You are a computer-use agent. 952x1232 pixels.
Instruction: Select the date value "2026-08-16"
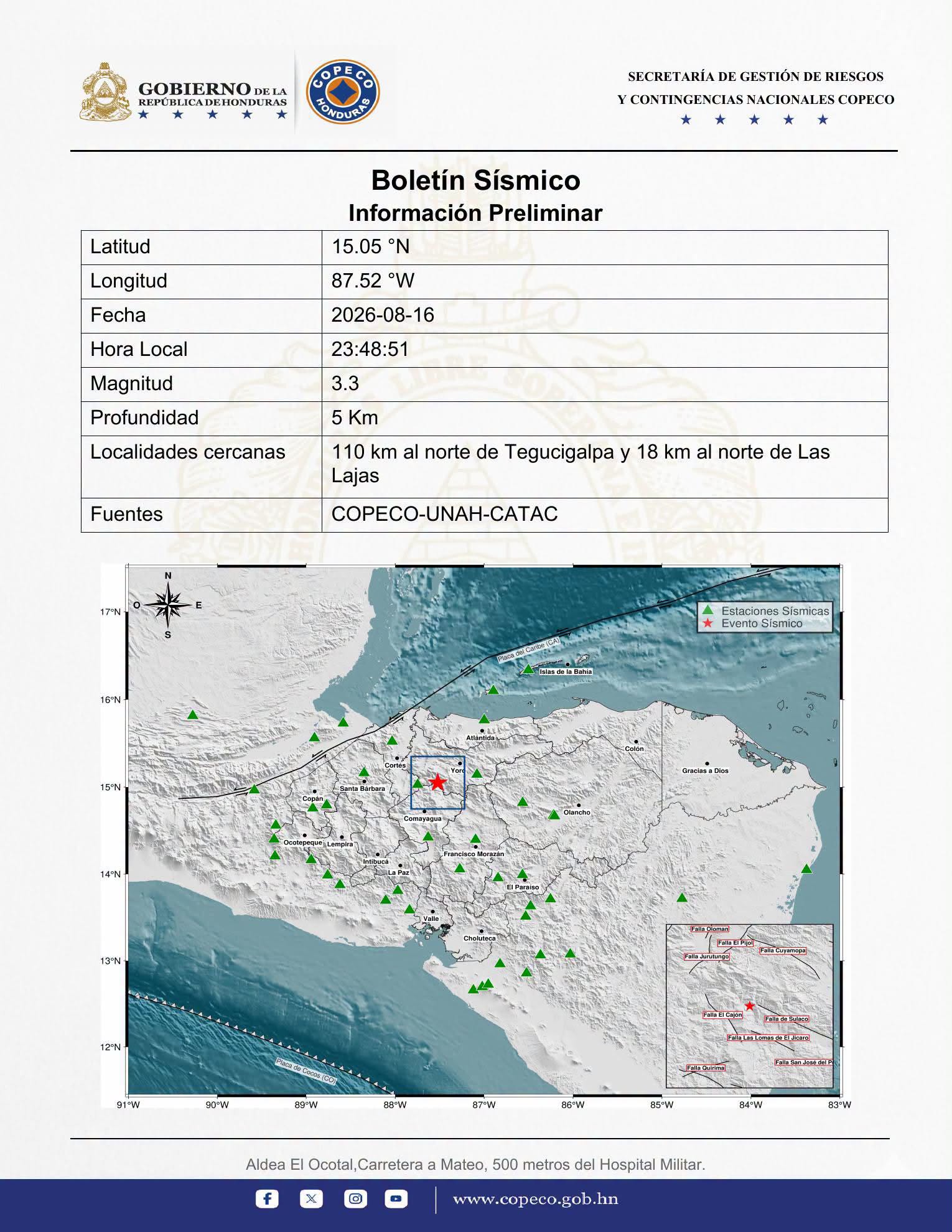click(x=383, y=315)
